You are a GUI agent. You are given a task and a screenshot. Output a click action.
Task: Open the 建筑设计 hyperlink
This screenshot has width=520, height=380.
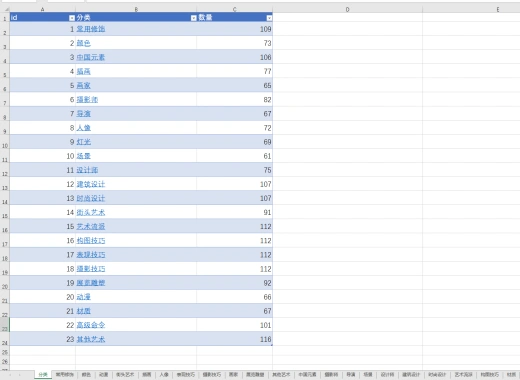pos(91,184)
